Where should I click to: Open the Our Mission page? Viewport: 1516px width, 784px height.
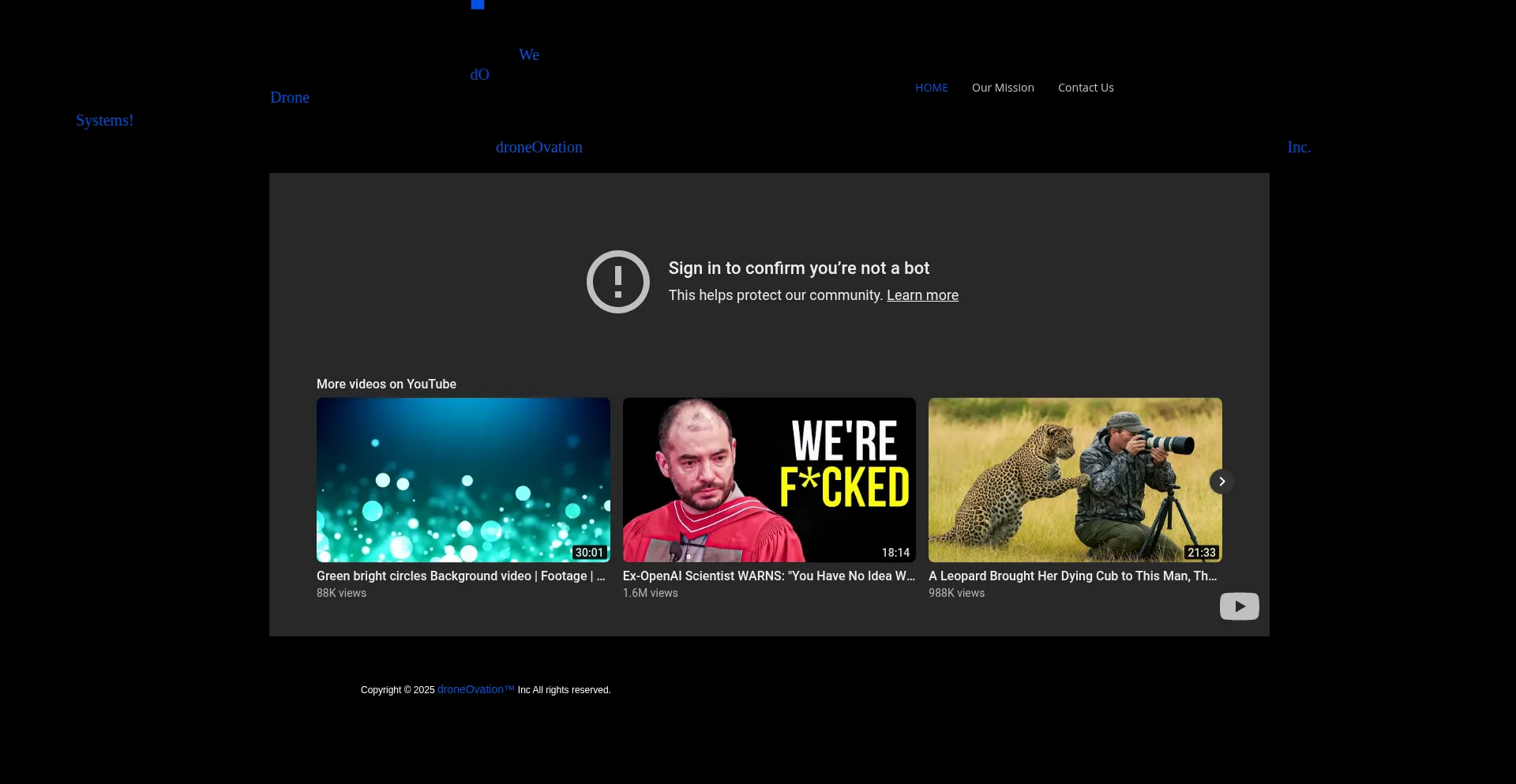1003,88
